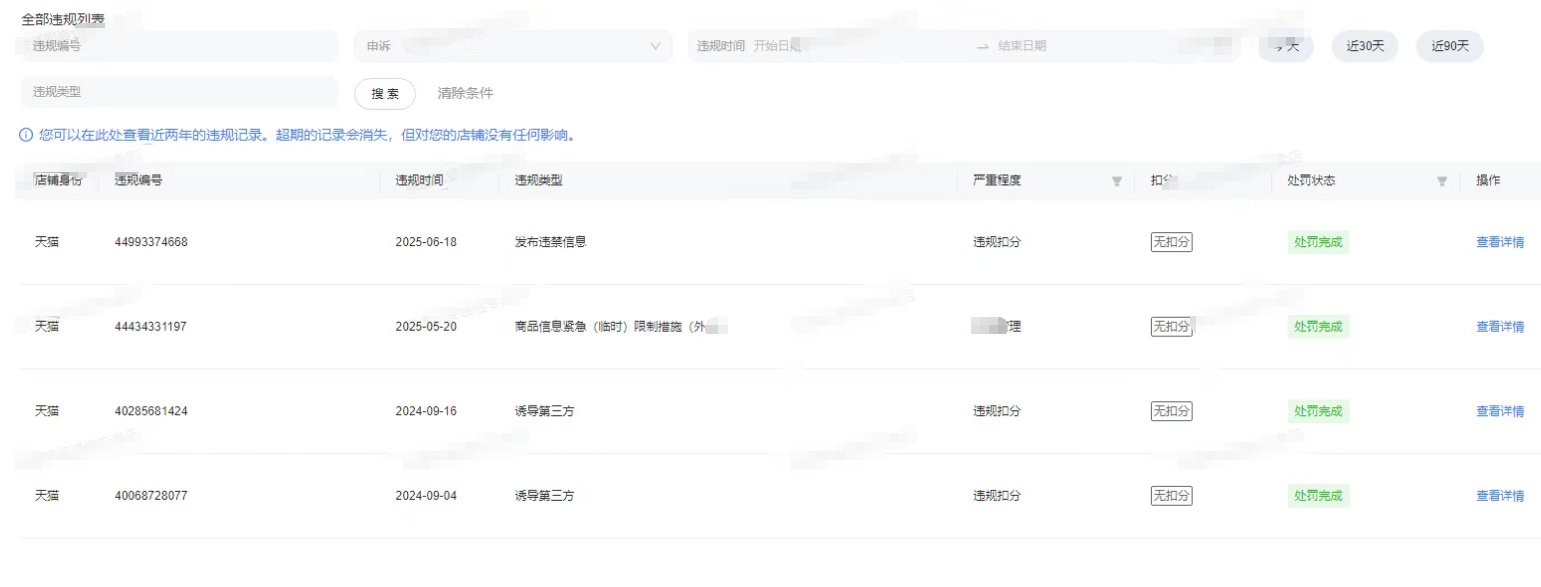This screenshot has width=1541, height=587.
Task: Select the 近90天 quick range
Action: point(1450,46)
